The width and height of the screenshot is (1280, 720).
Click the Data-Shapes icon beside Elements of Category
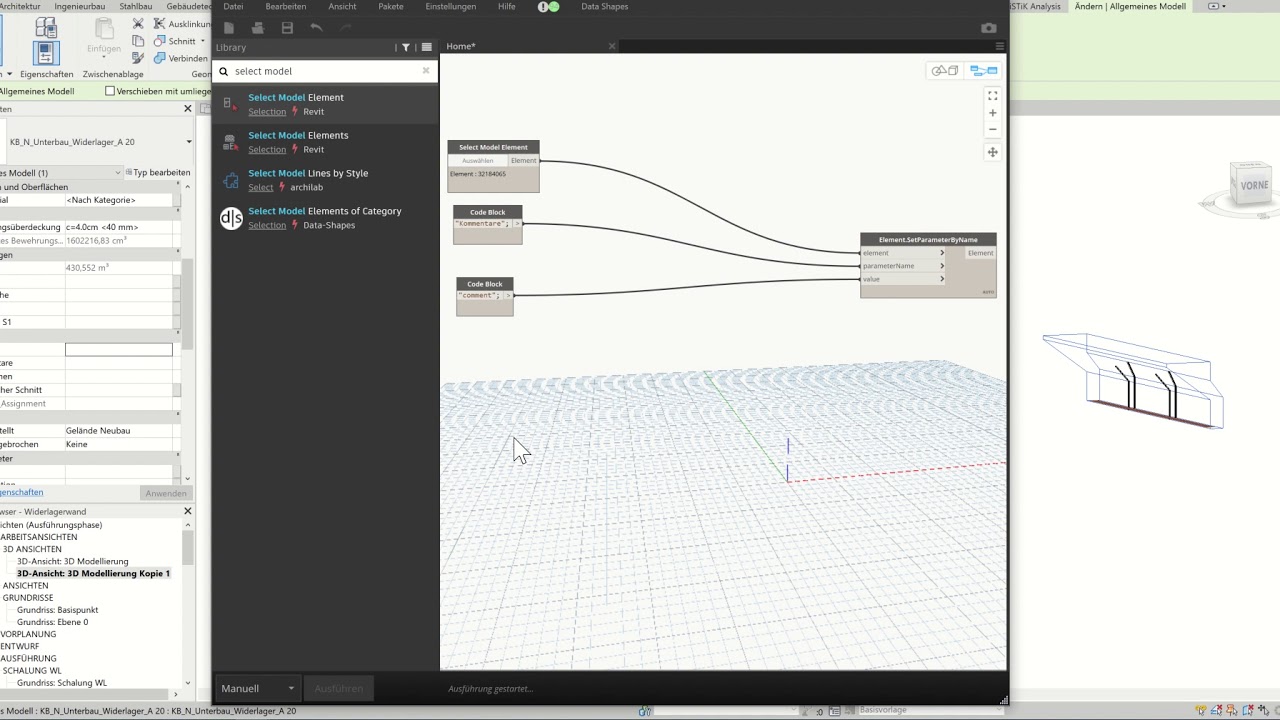click(231, 218)
